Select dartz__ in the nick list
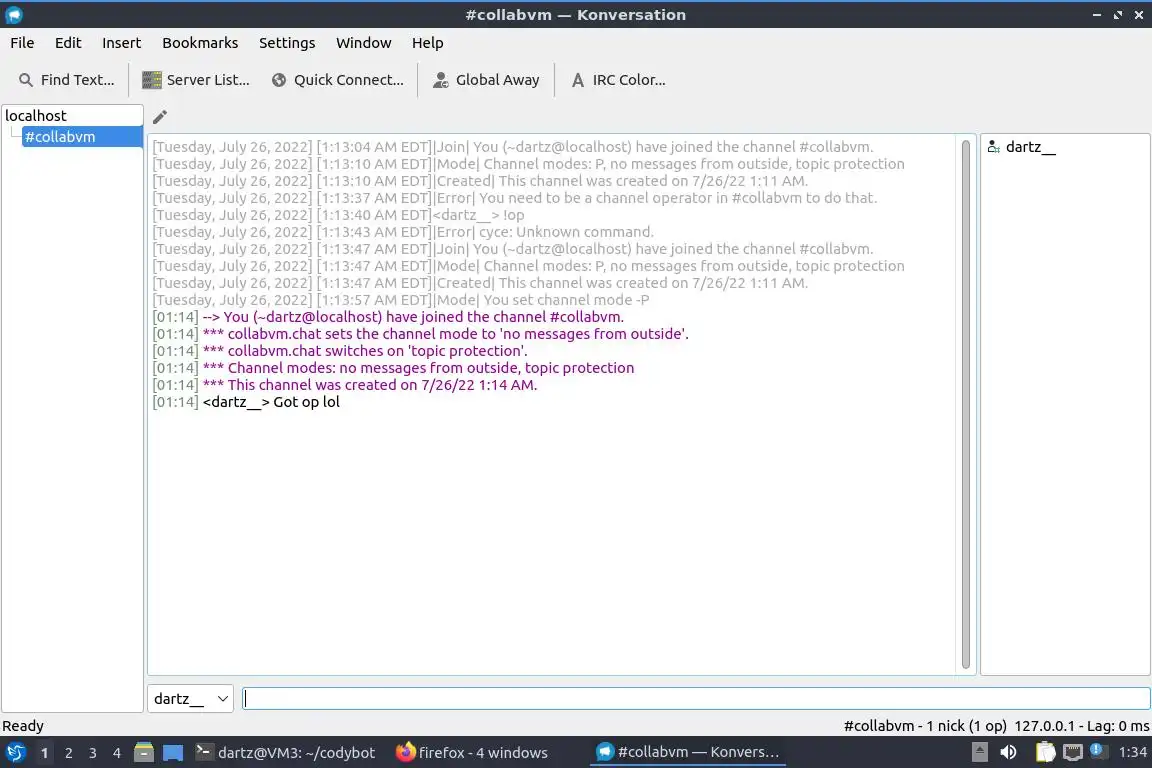 pos(1030,147)
